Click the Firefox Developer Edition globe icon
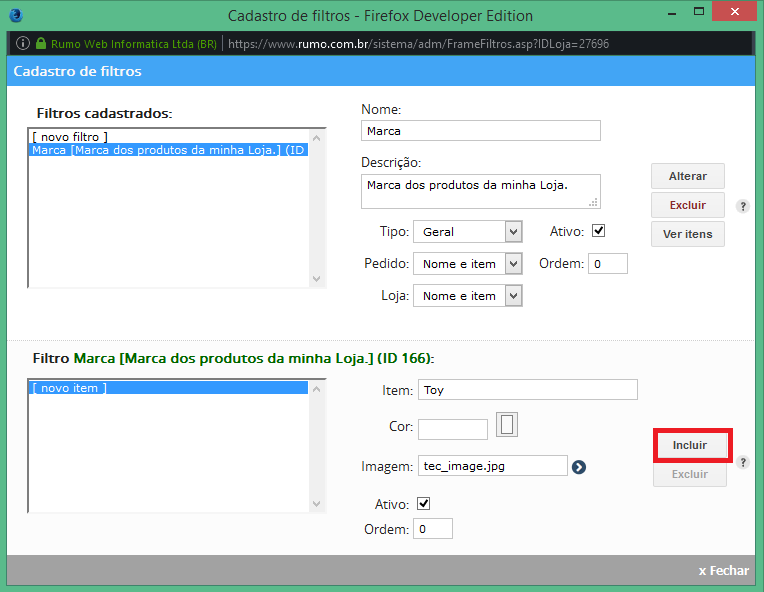 pos(16,15)
